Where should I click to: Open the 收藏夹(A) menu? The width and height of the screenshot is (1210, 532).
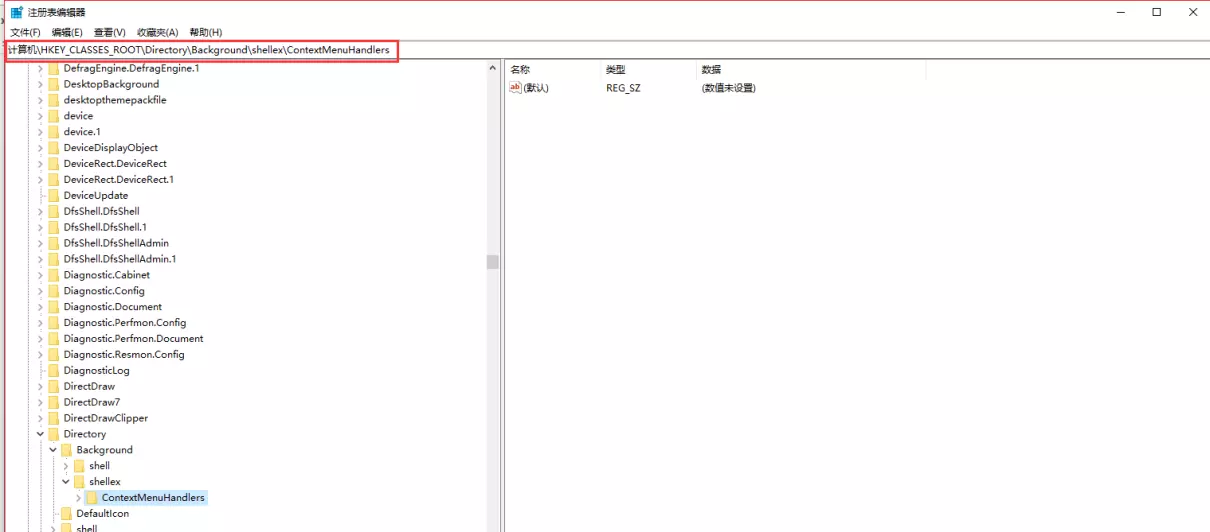pyautogui.click(x=157, y=33)
